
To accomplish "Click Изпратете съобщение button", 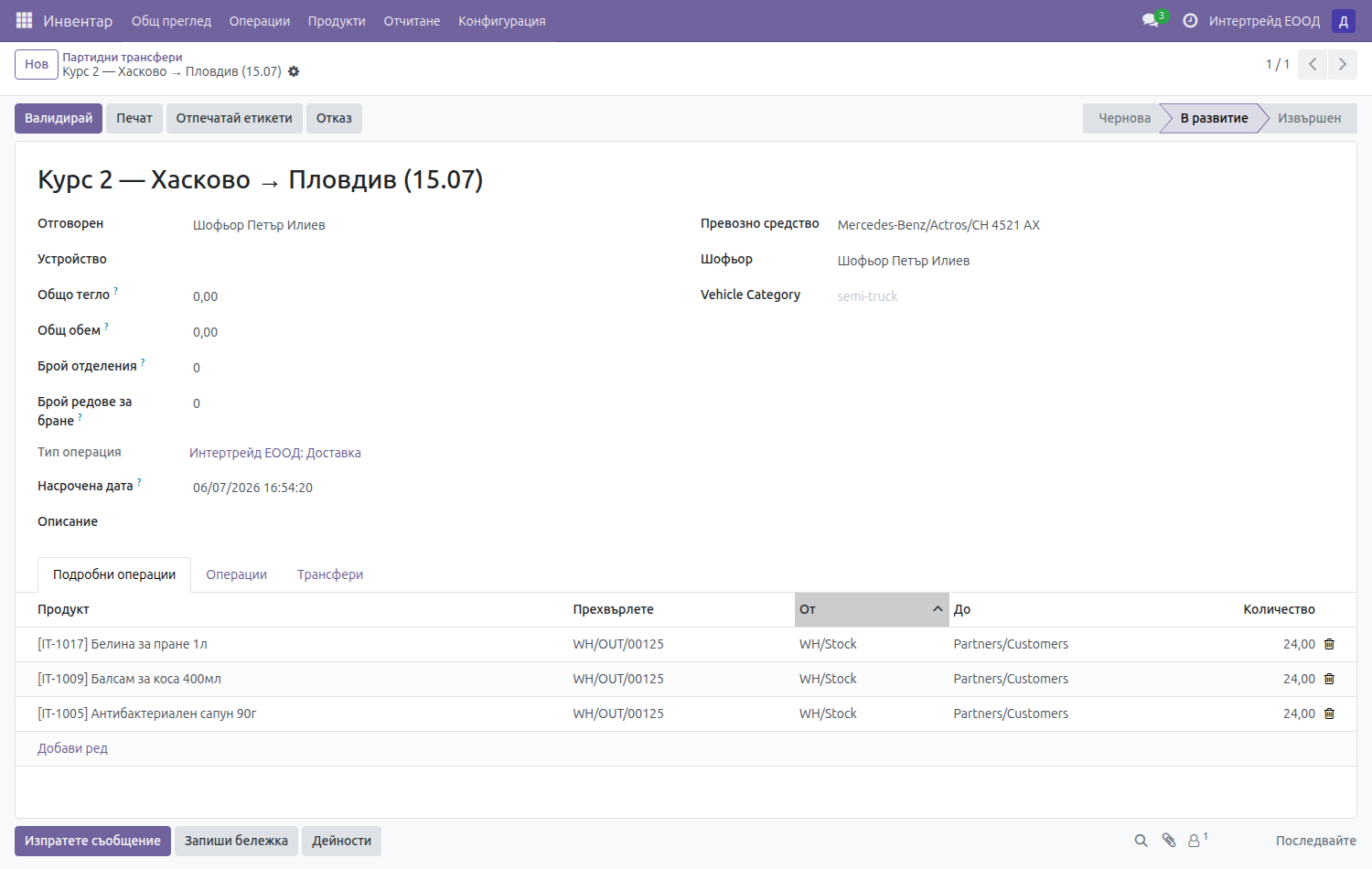I will tap(92, 841).
